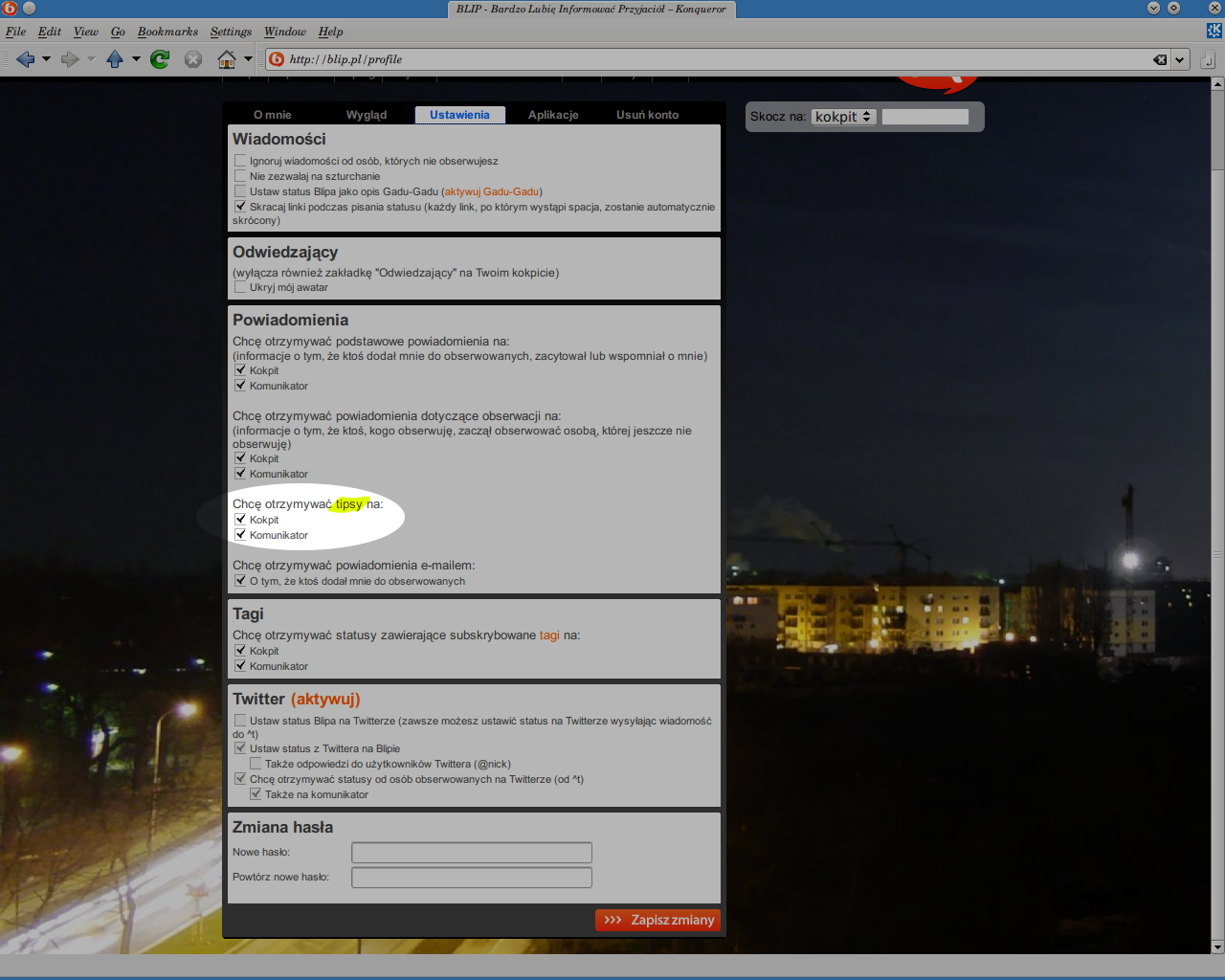Go back with the Back arrow
Image resolution: width=1225 pixels, height=980 pixels.
(x=25, y=59)
